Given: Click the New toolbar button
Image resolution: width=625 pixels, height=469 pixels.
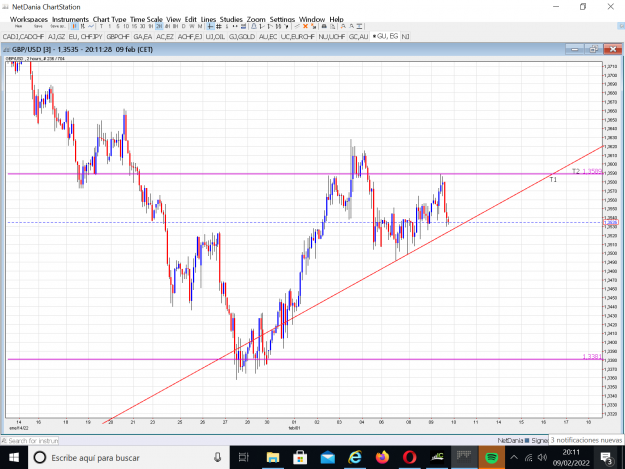Looking at the screenshot, I should click(18, 26).
